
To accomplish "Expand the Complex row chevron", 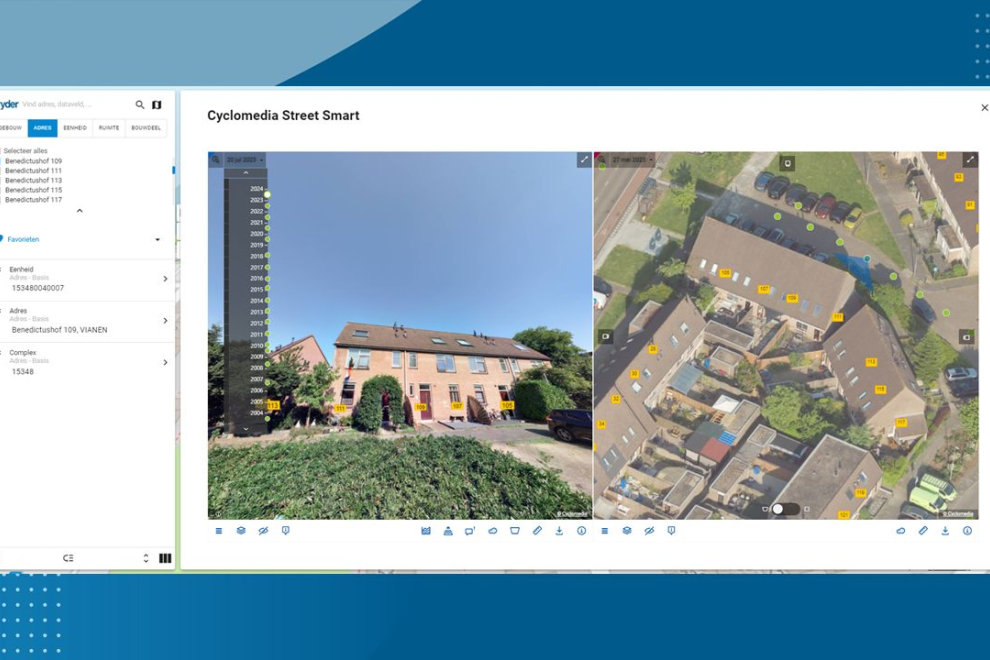I will pyautogui.click(x=165, y=363).
